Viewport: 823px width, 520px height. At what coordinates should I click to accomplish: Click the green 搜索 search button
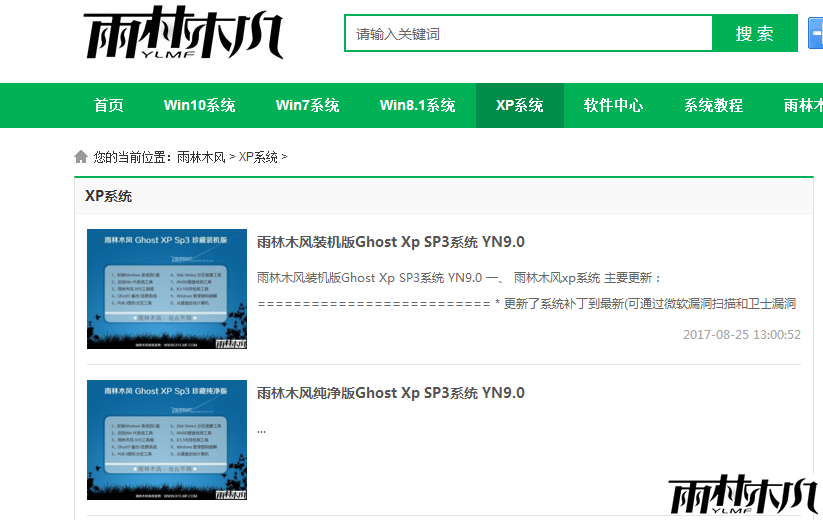point(755,34)
